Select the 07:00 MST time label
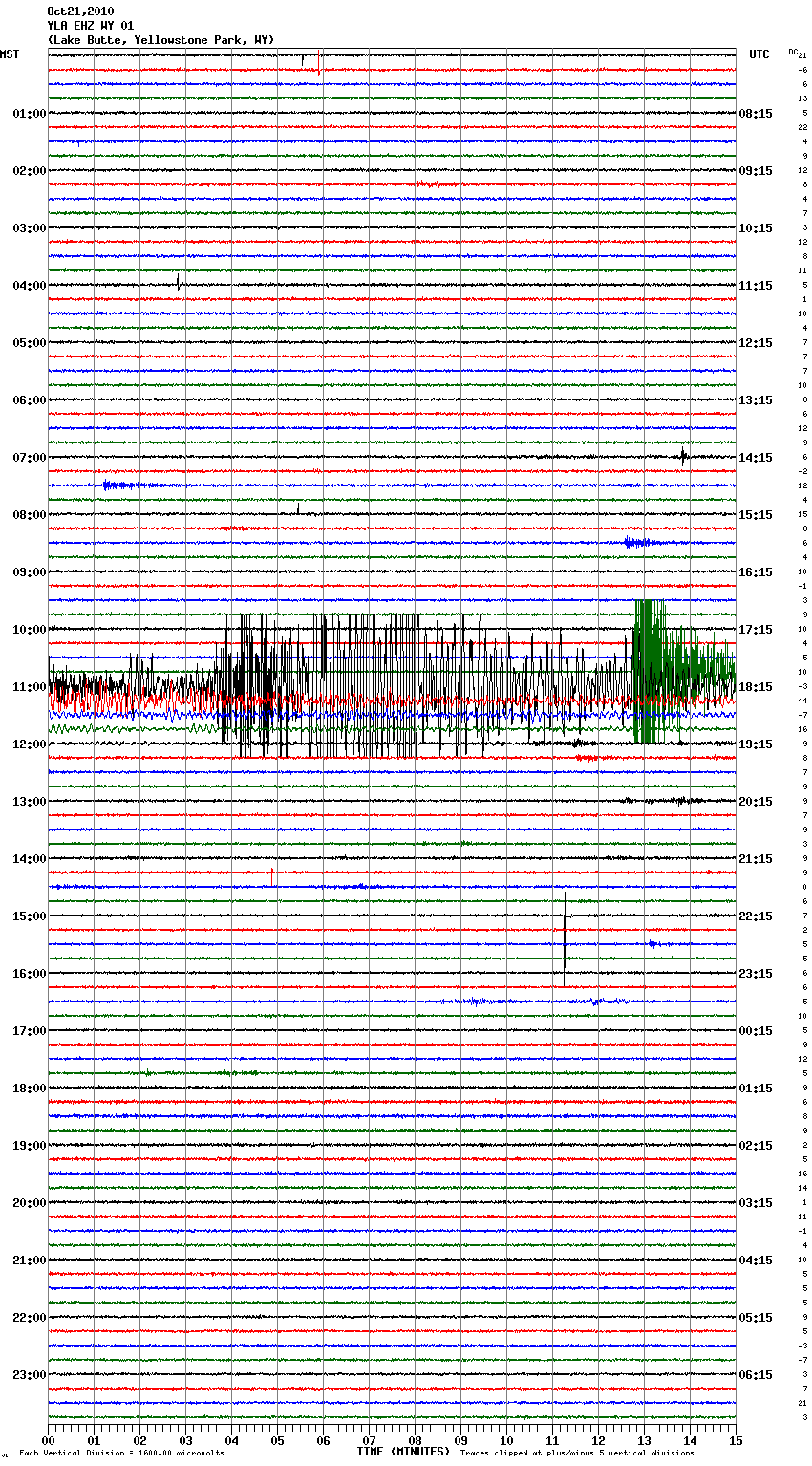 click(x=30, y=458)
